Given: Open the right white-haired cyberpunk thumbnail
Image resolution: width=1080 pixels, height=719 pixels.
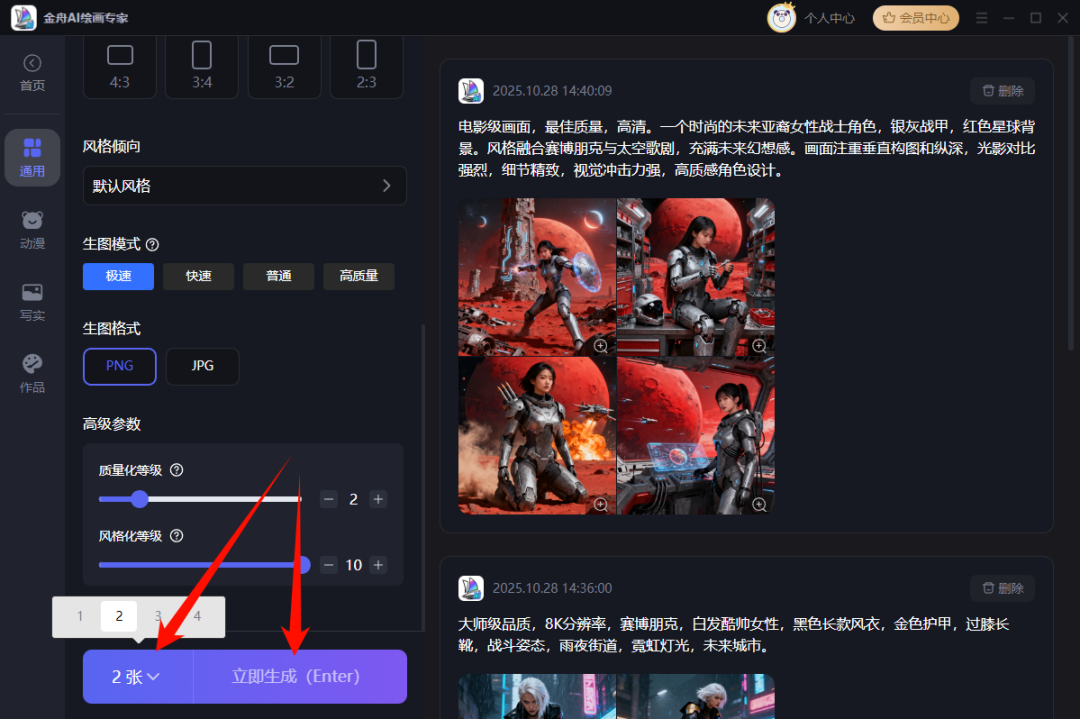Looking at the screenshot, I should point(696,697).
